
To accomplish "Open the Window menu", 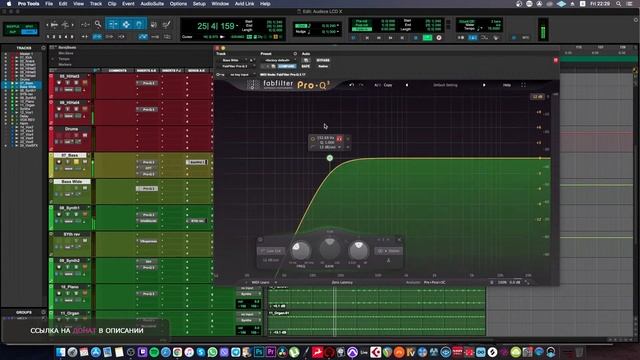I will point(220,4).
